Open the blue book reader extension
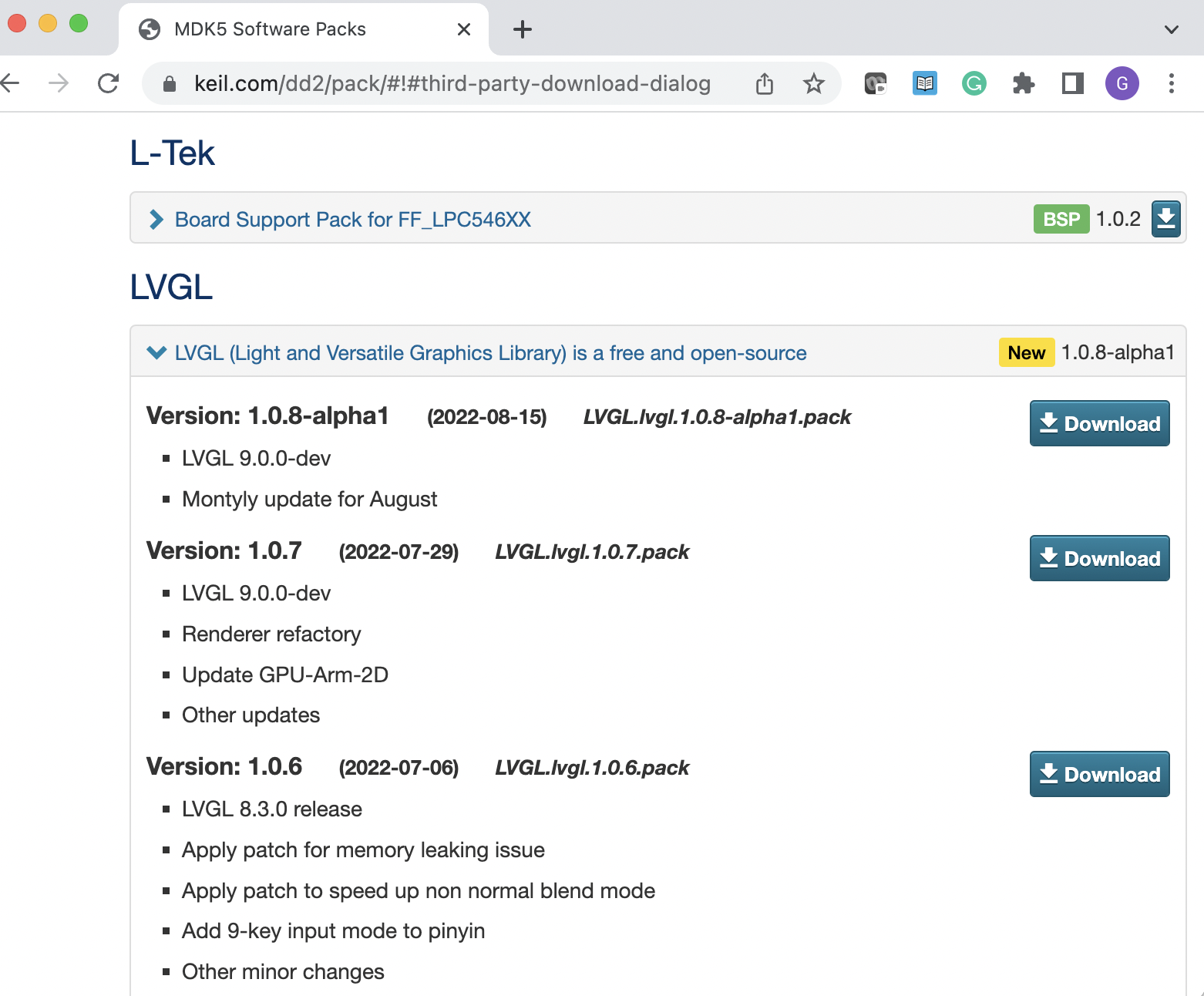1204x996 pixels. tap(924, 83)
